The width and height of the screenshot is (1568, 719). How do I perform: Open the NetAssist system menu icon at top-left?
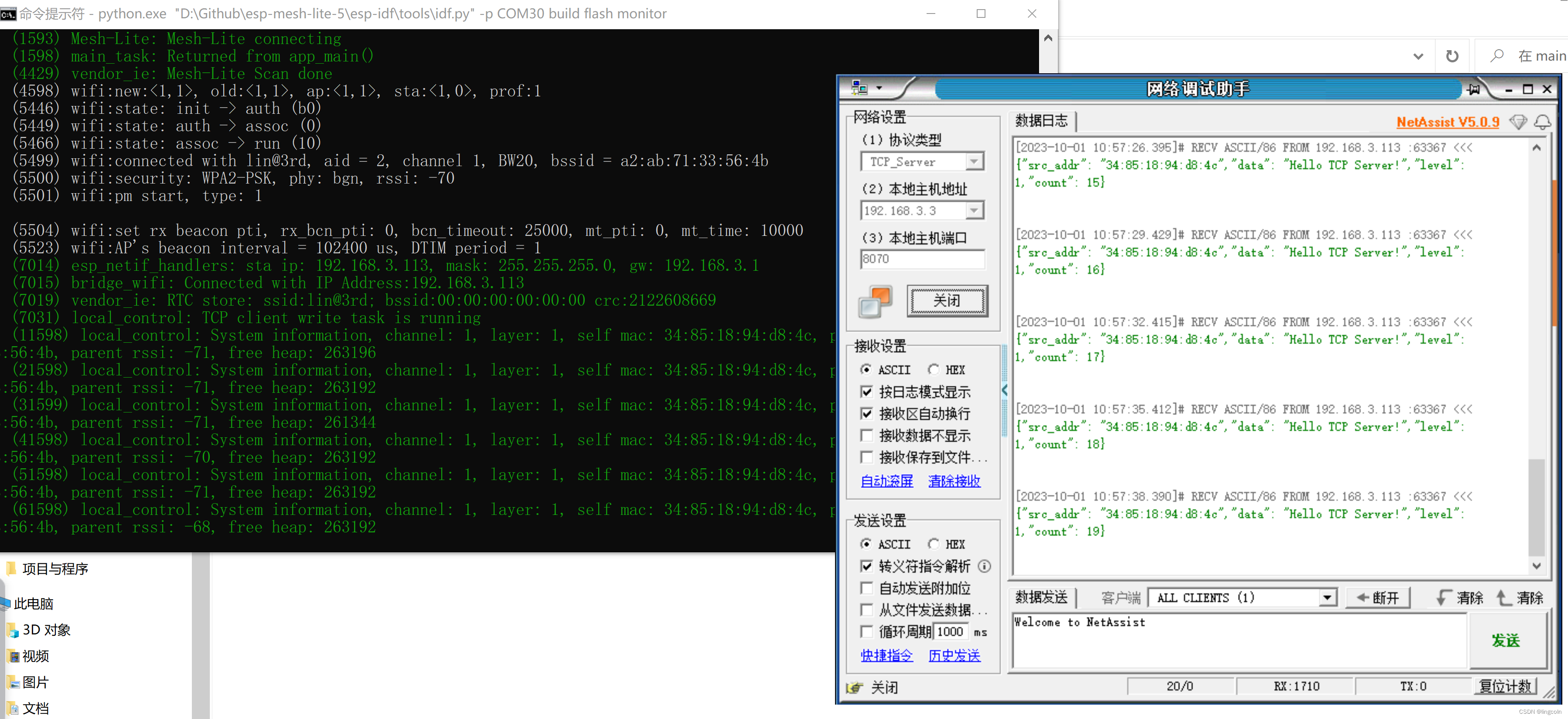click(859, 88)
